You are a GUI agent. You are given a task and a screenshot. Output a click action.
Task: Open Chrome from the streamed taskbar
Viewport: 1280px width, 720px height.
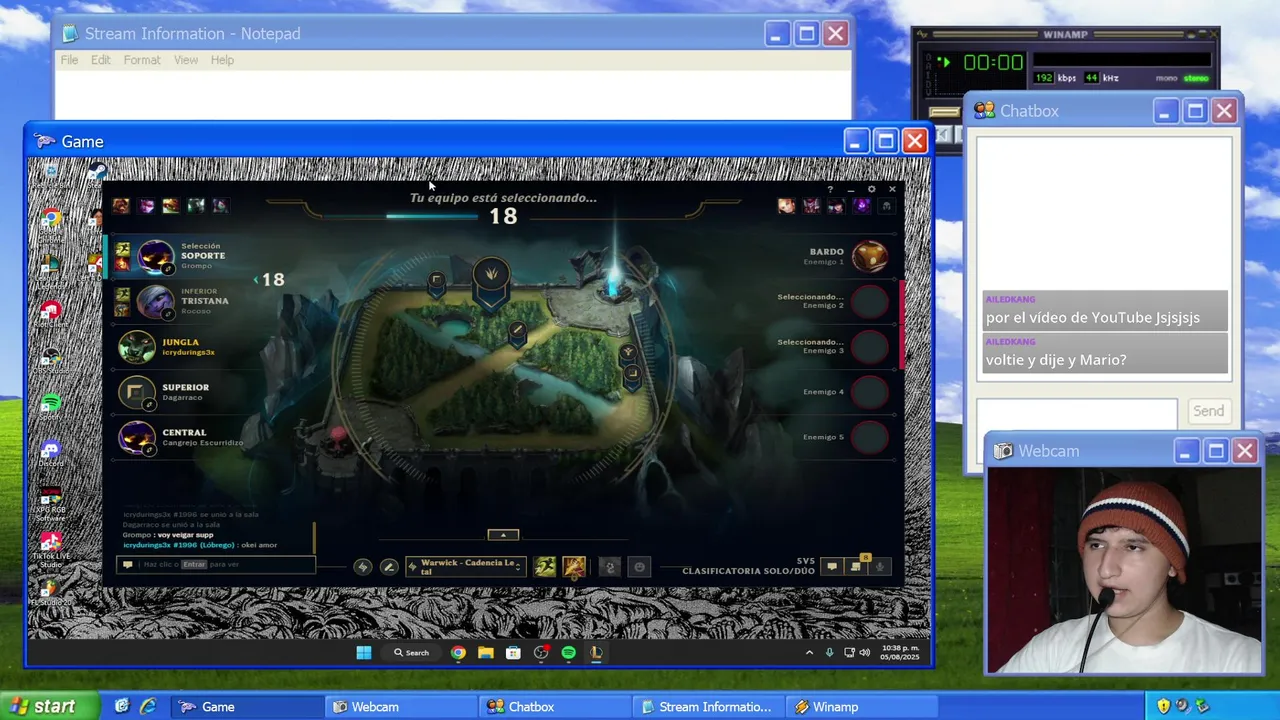coord(458,653)
